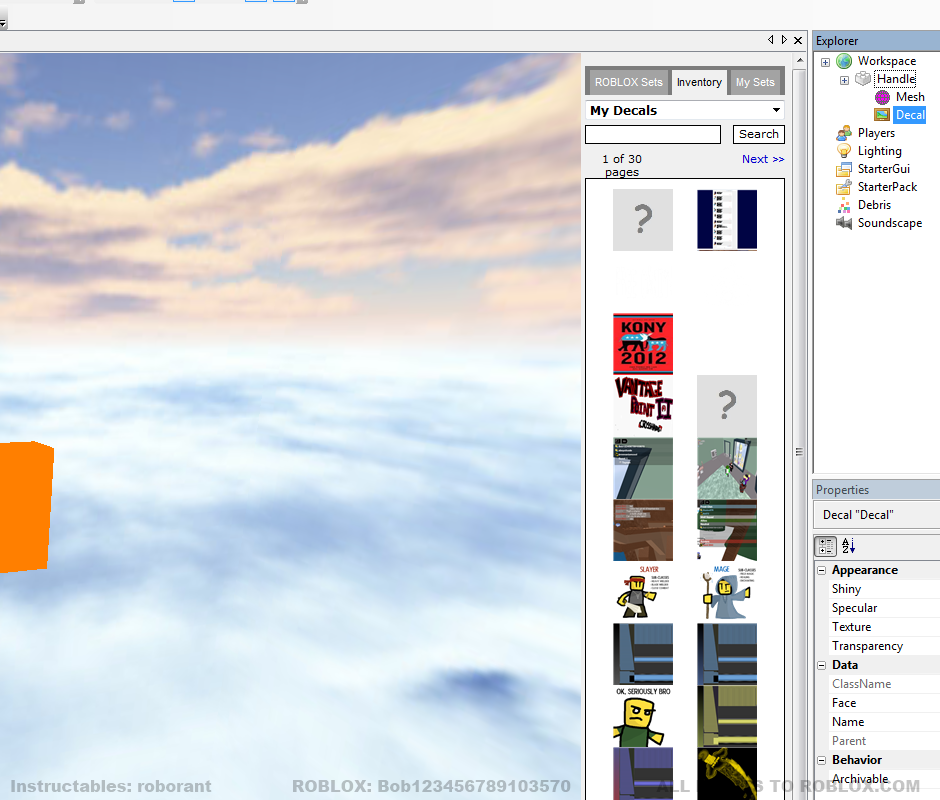Select the Soundscape speaker icon
The width and height of the screenshot is (940, 800).
[x=843, y=223]
